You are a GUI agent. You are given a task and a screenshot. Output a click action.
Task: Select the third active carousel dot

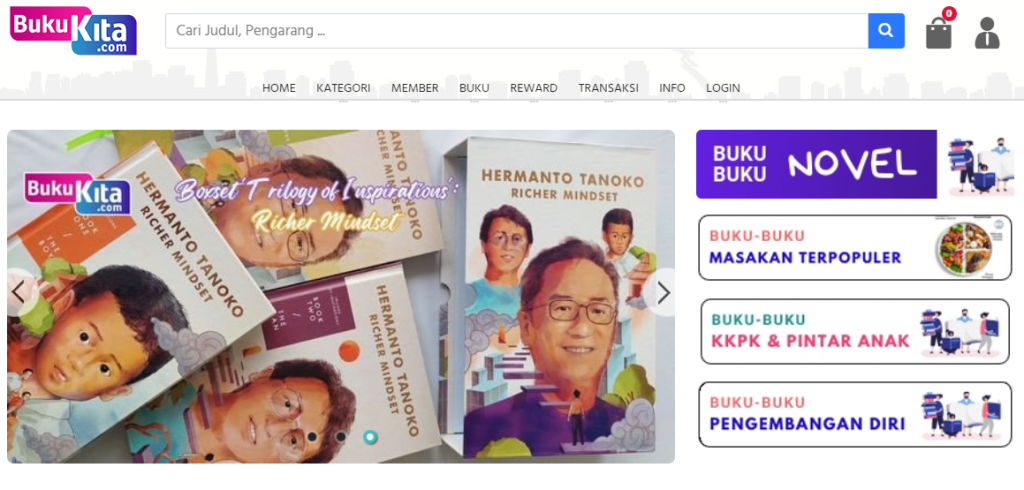coord(370,436)
